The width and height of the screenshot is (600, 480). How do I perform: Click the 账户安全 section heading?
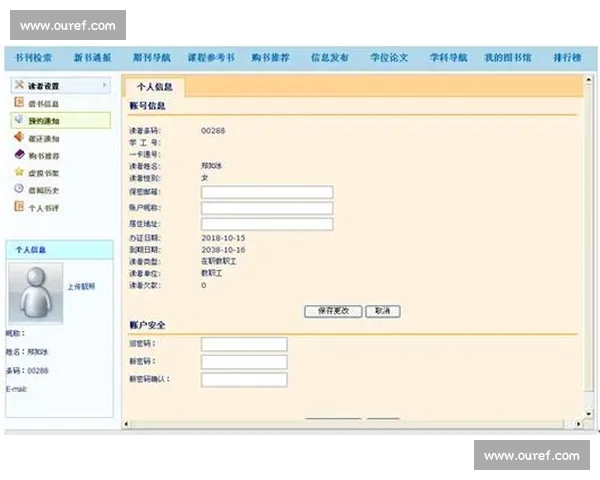[147, 325]
